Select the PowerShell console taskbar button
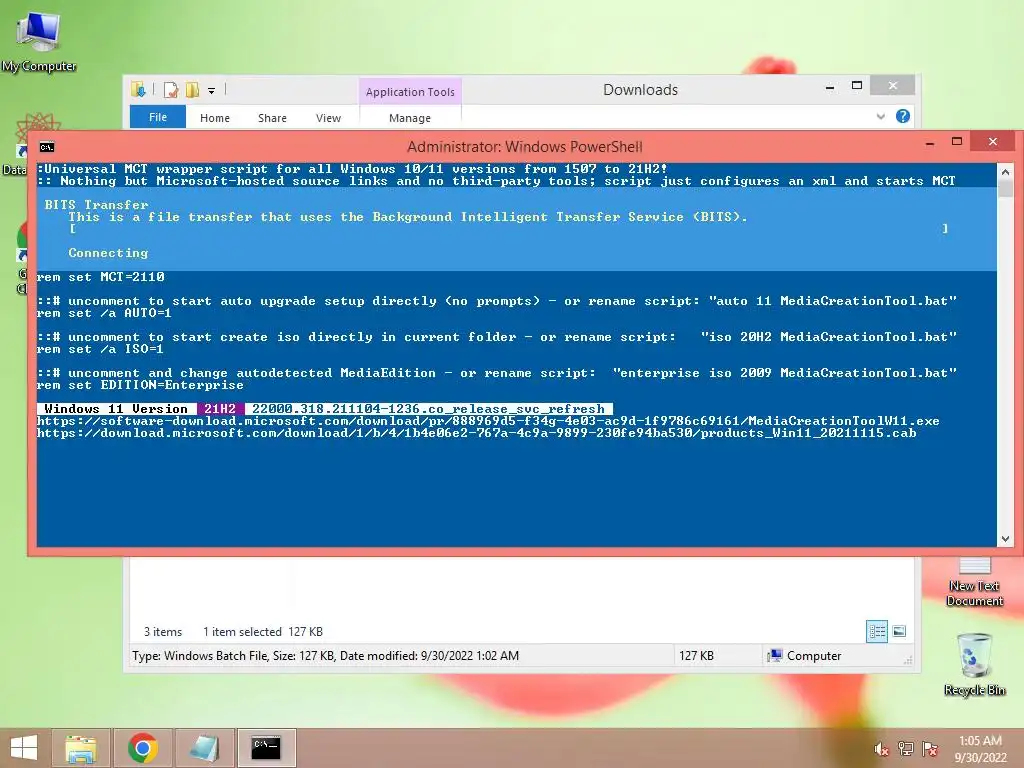This screenshot has width=1024, height=768. 266,748
